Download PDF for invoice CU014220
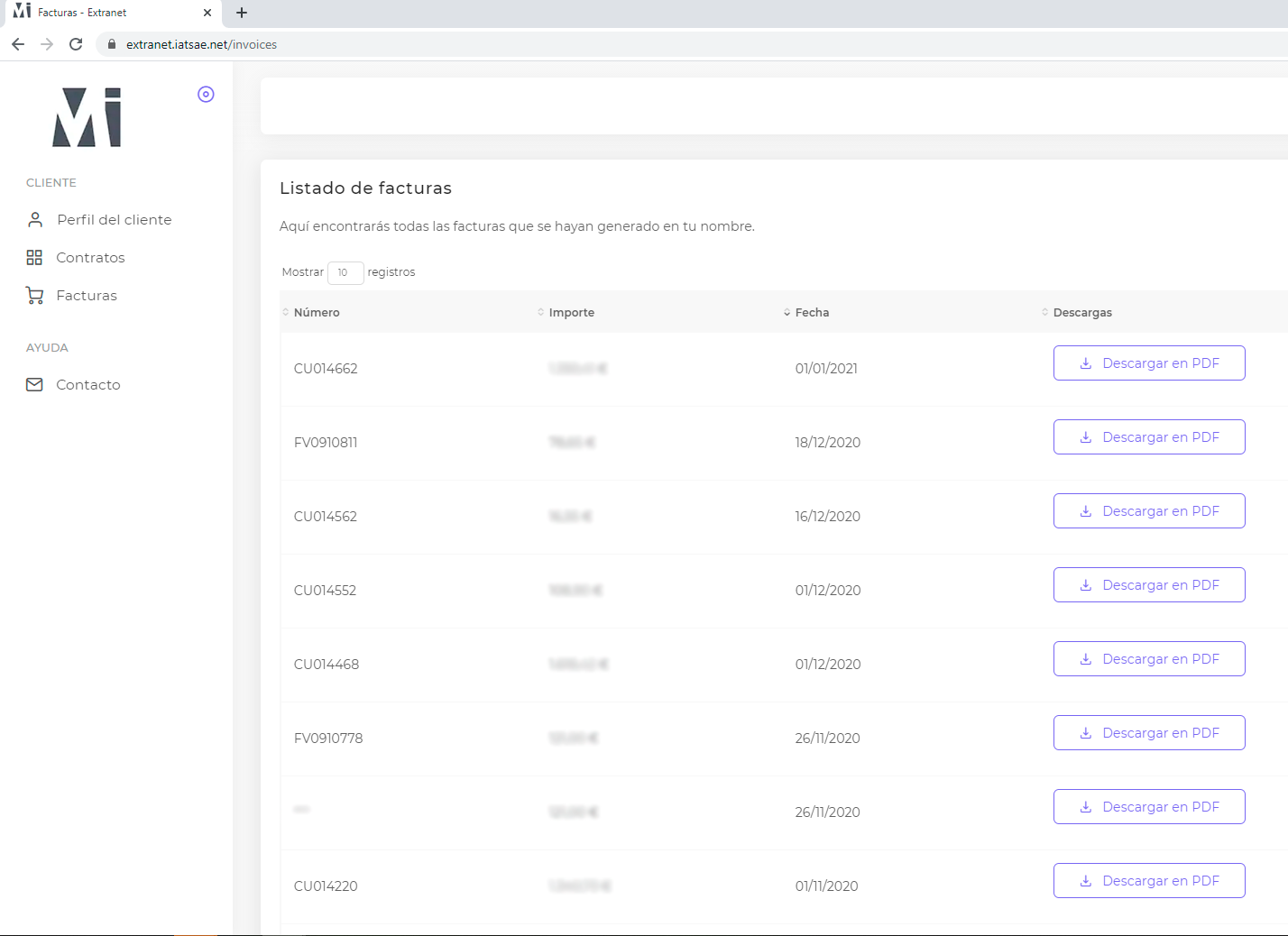Image resolution: width=1288 pixels, height=936 pixels. point(1148,881)
